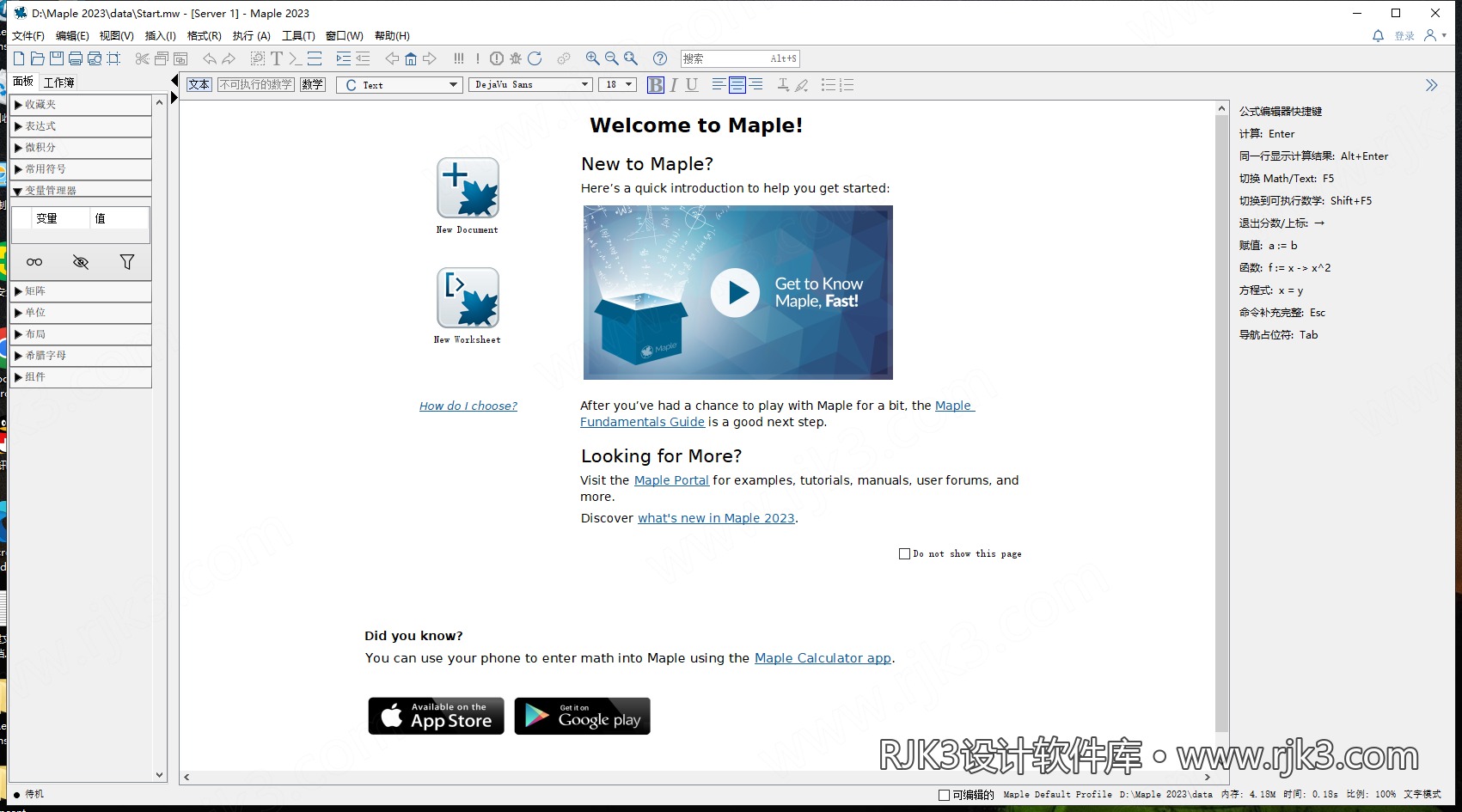The image size is (1462, 812).
Task: Open the Maple Portal link
Action: click(671, 480)
